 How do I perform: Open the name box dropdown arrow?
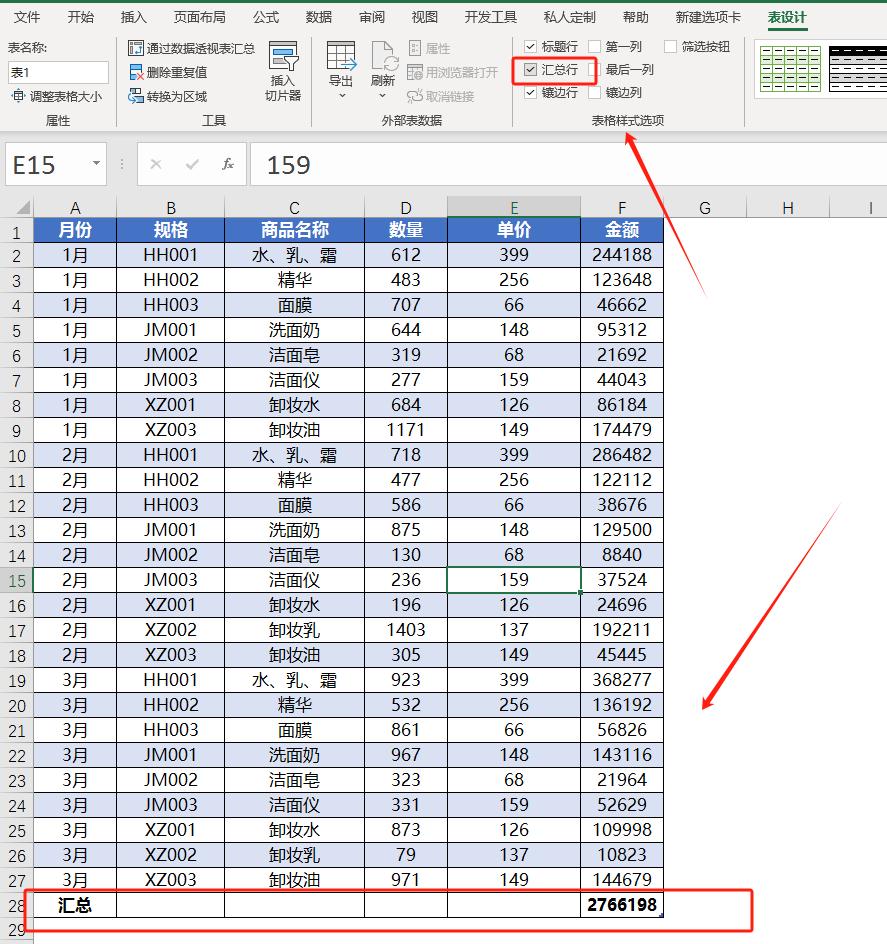tap(96, 163)
